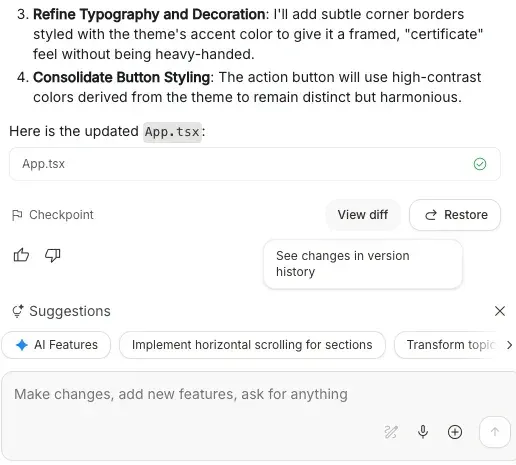Click the Suggestions lightbulb icon
Viewport: 516px width, 465px height.
pyautogui.click(x=18, y=311)
